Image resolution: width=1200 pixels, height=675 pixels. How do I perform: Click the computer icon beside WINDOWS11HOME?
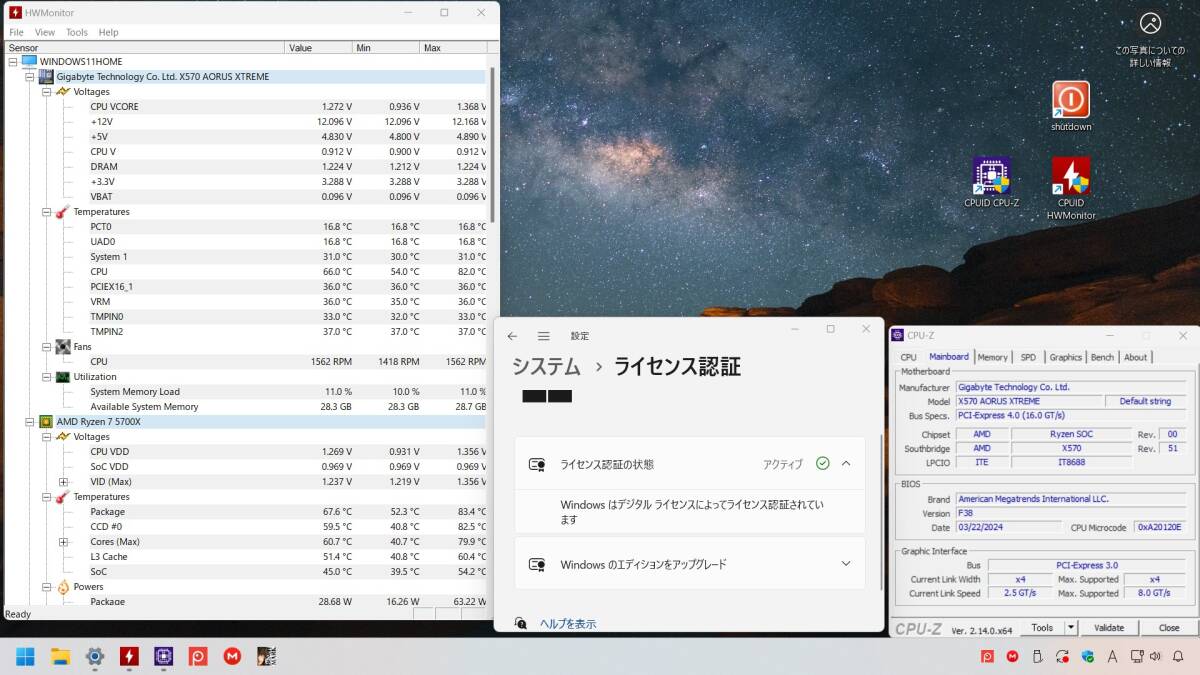click(29, 61)
